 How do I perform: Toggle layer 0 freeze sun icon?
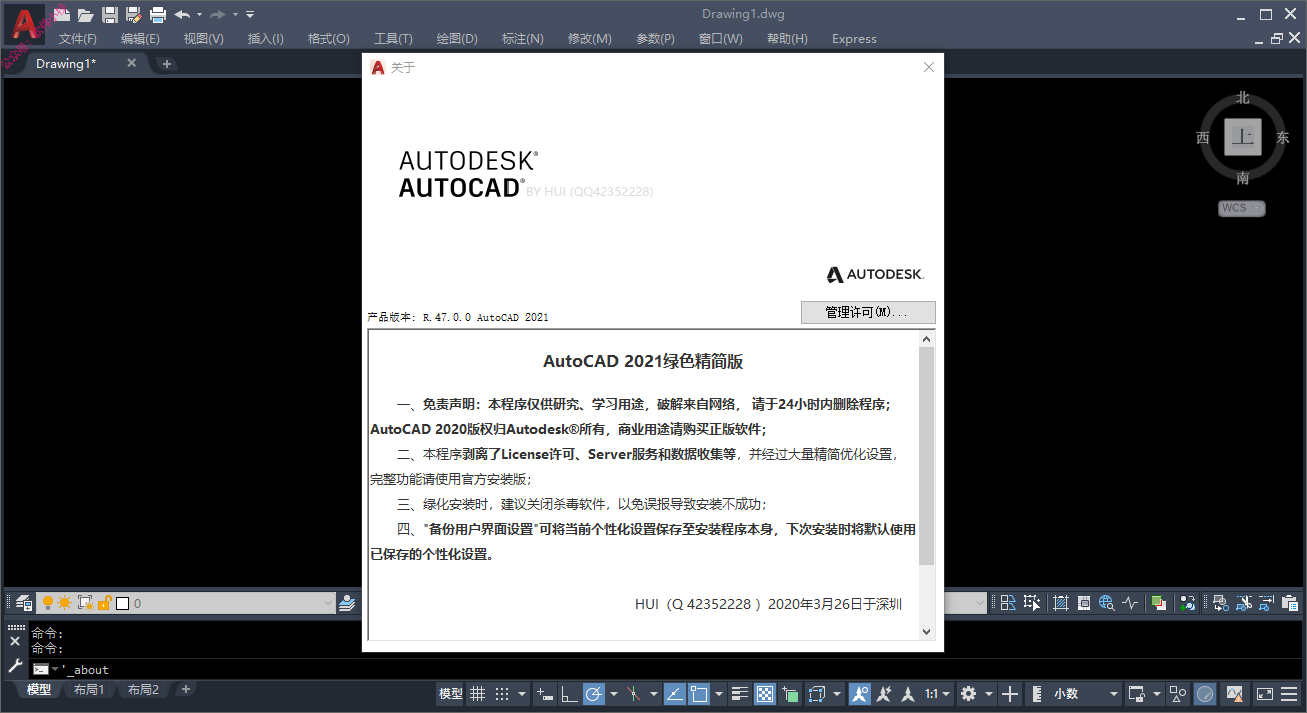65,603
